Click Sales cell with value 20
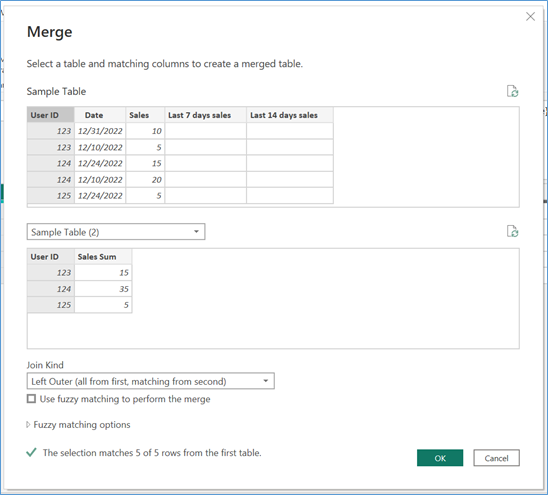 (x=145, y=180)
